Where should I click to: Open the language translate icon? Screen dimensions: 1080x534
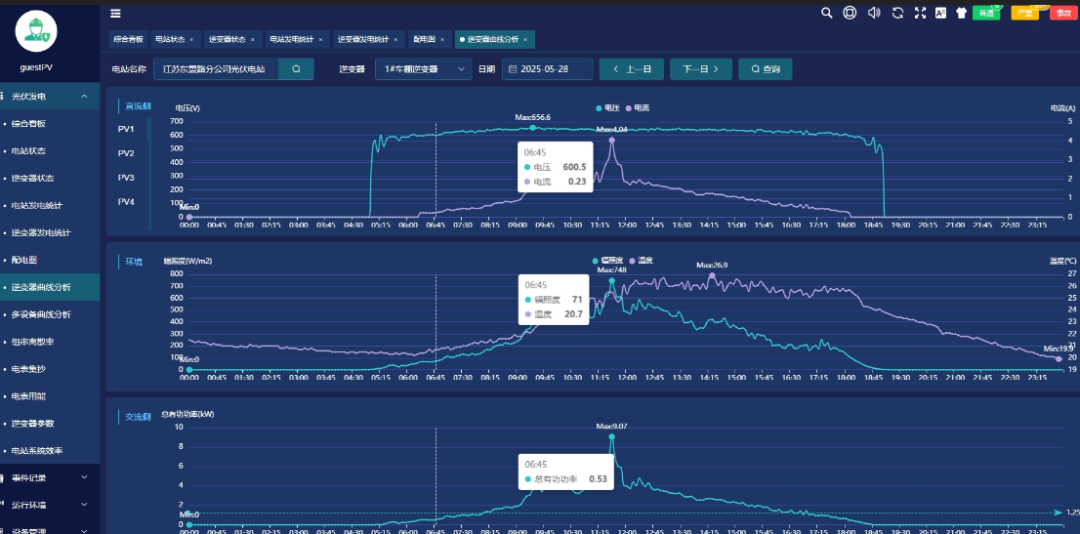pyautogui.click(x=940, y=12)
